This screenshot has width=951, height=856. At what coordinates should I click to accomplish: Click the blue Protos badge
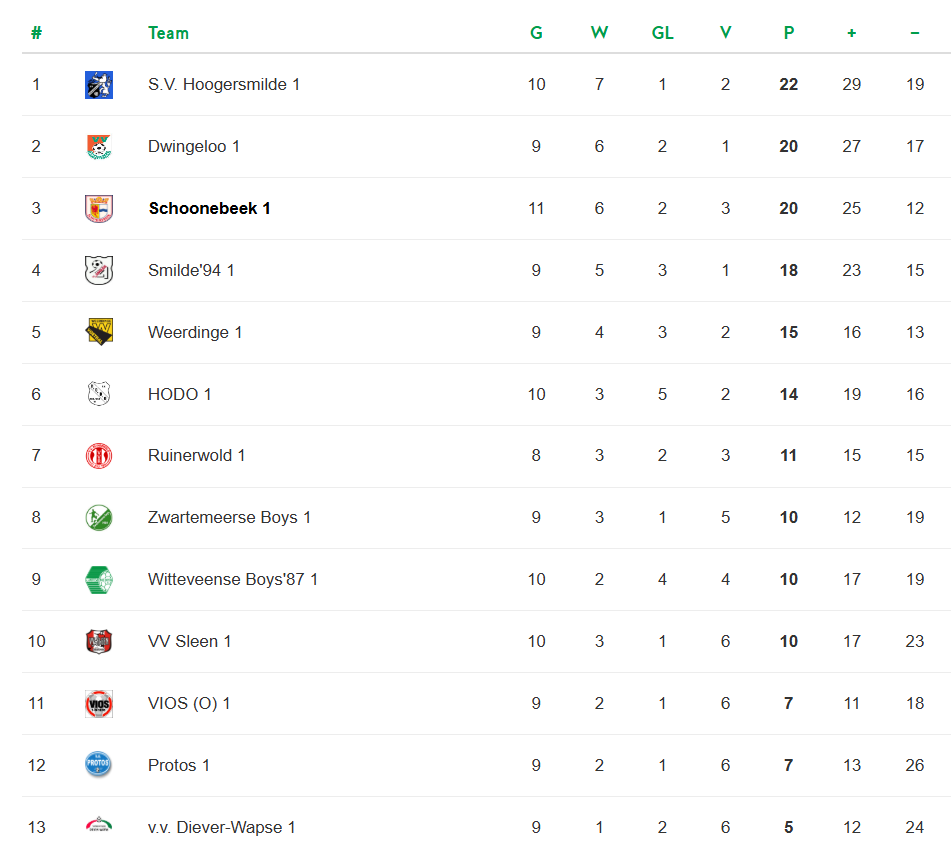point(99,766)
